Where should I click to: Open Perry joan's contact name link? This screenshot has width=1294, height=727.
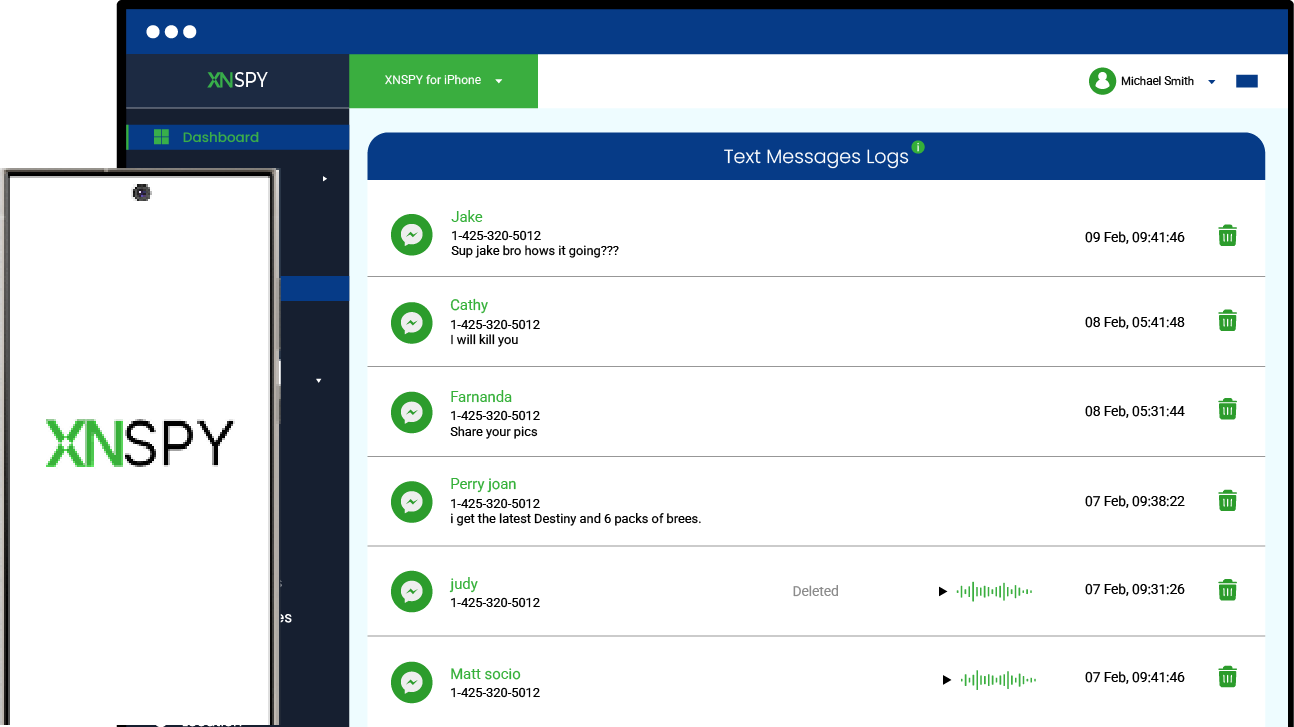pyautogui.click(x=483, y=484)
